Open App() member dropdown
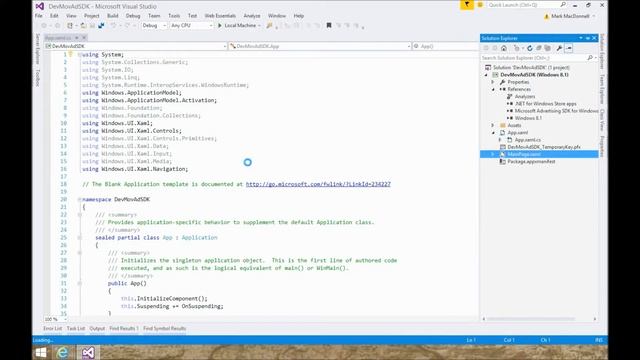Image resolution: width=640 pixels, height=360 pixels. point(445,46)
